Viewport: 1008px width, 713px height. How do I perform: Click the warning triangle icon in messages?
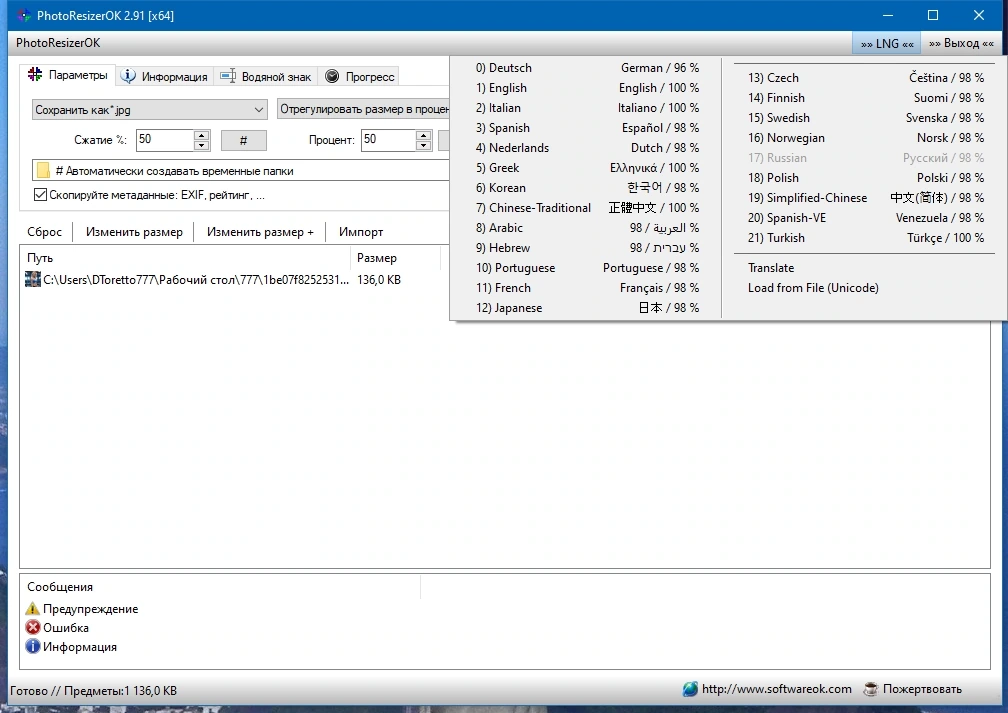point(33,608)
